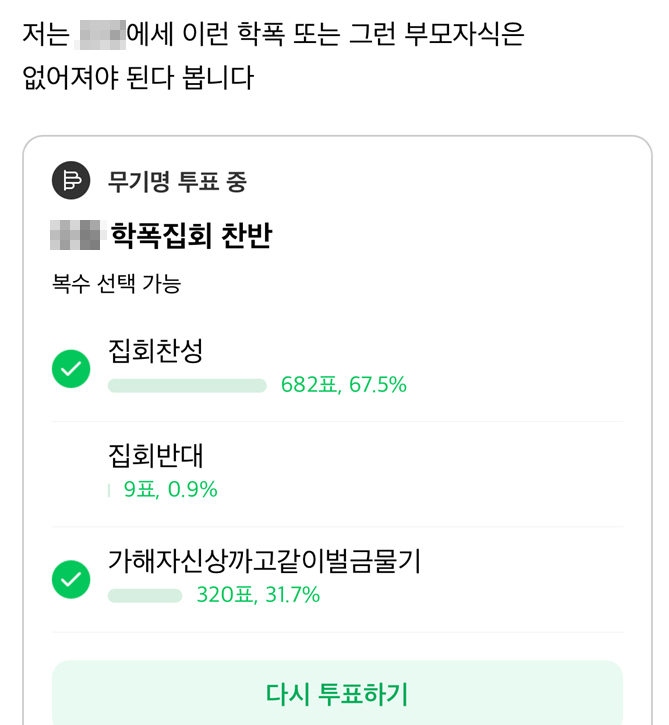Click the 682표, 67.5% vote count

pos(343,385)
